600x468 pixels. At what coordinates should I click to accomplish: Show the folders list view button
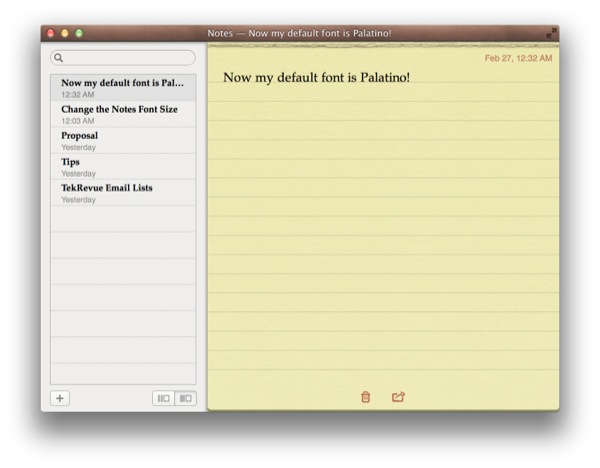click(163, 398)
